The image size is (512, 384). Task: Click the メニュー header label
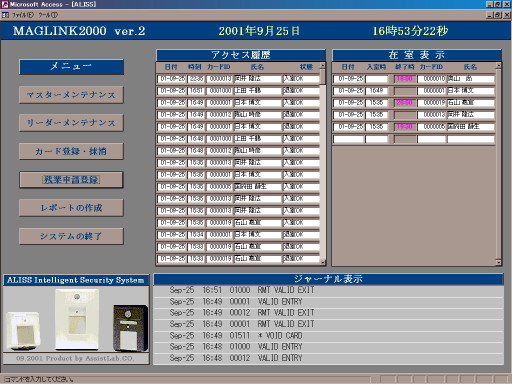[x=71, y=66]
